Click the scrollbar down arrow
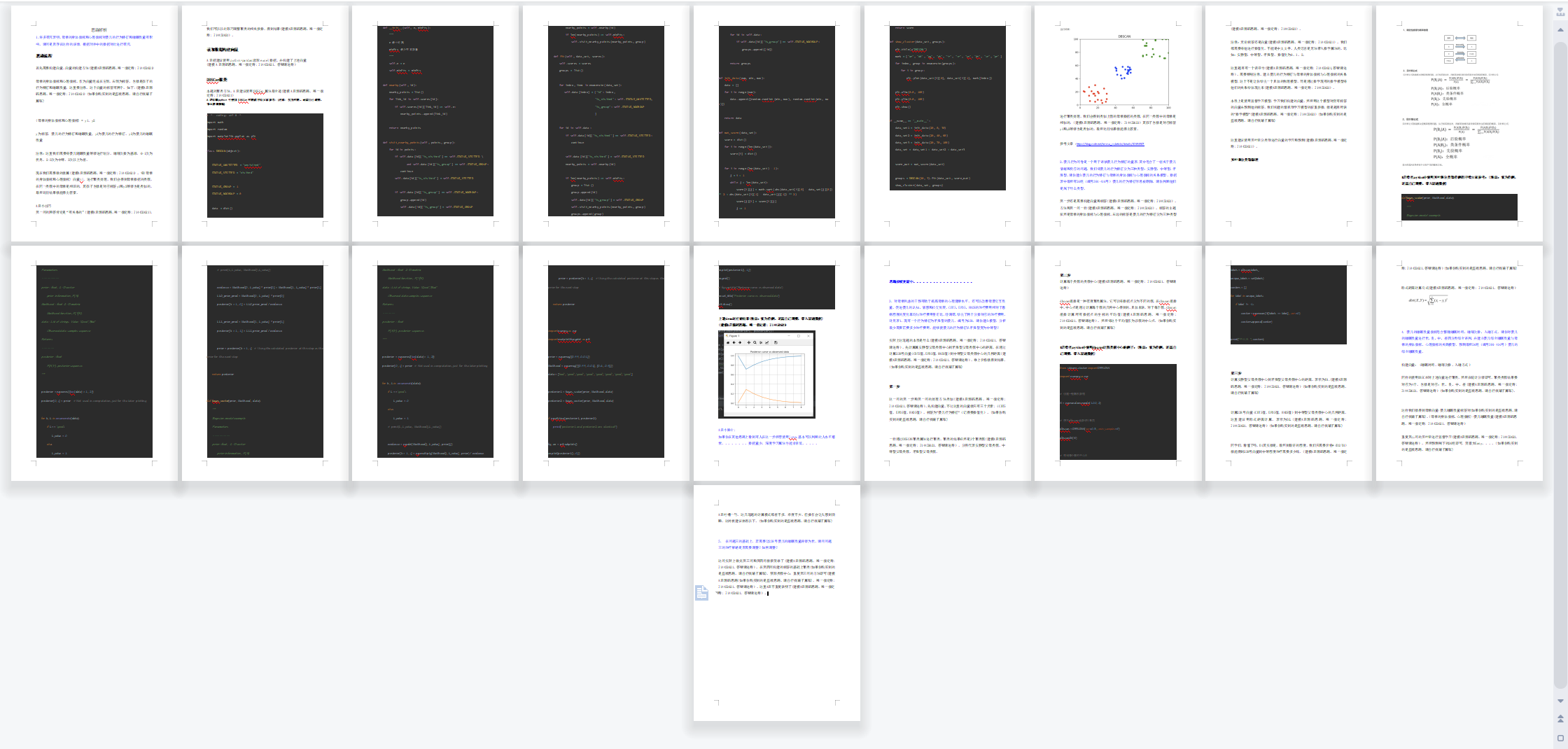 point(1560,701)
